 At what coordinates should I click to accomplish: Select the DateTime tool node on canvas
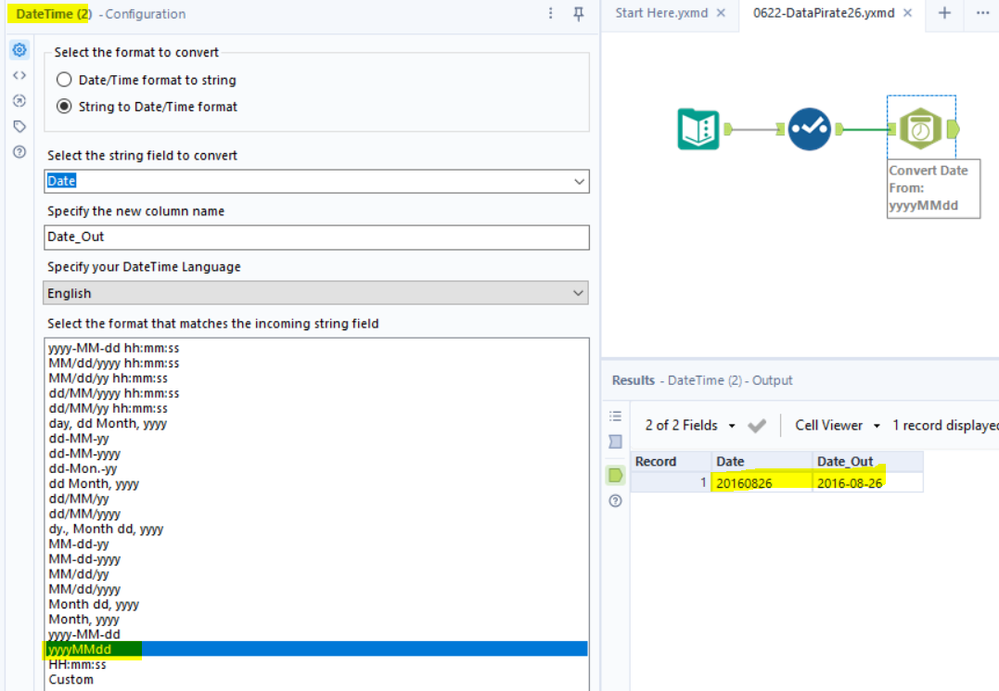tap(921, 129)
